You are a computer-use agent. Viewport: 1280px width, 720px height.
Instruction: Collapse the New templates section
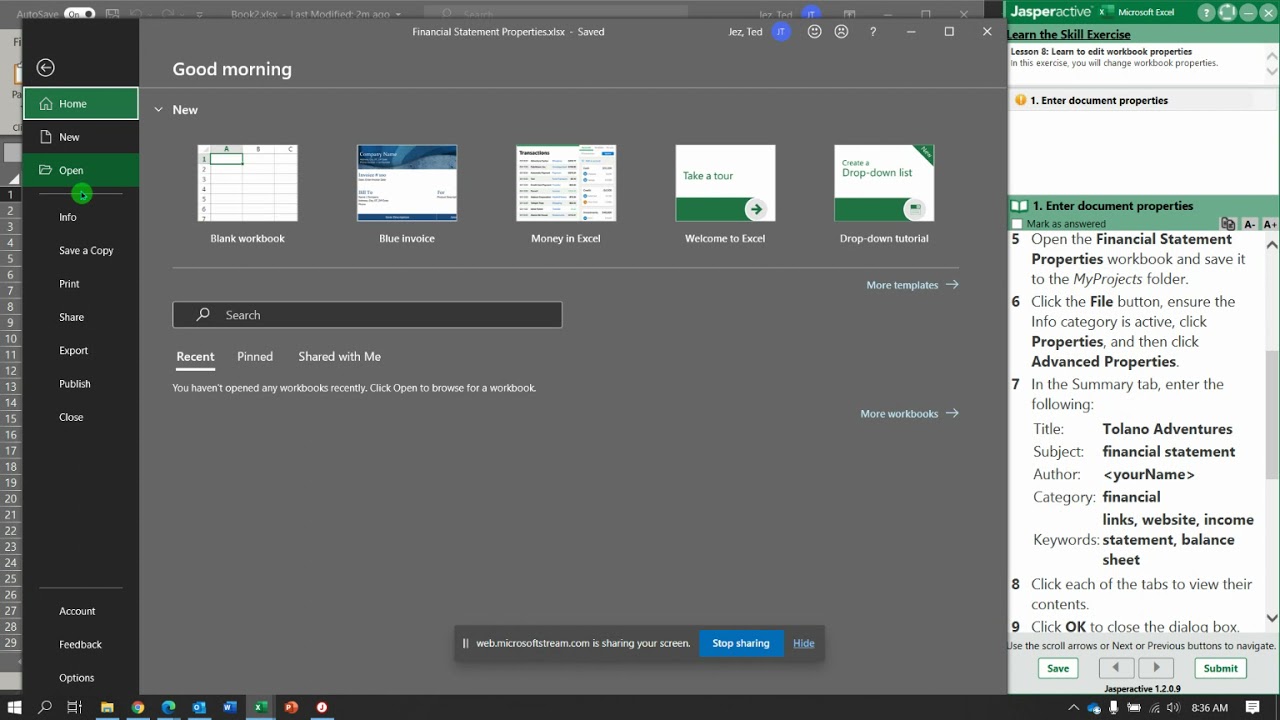[x=159, y=110]
